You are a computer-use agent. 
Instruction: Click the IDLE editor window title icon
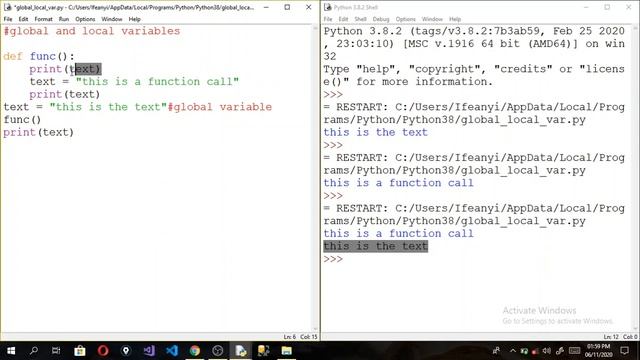point(7,7)
